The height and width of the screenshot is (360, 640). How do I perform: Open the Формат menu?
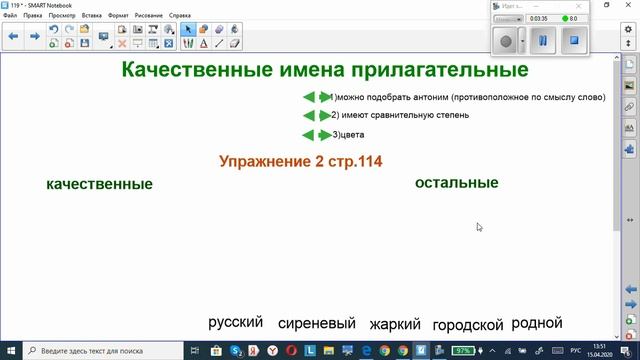tap(118, 16)
